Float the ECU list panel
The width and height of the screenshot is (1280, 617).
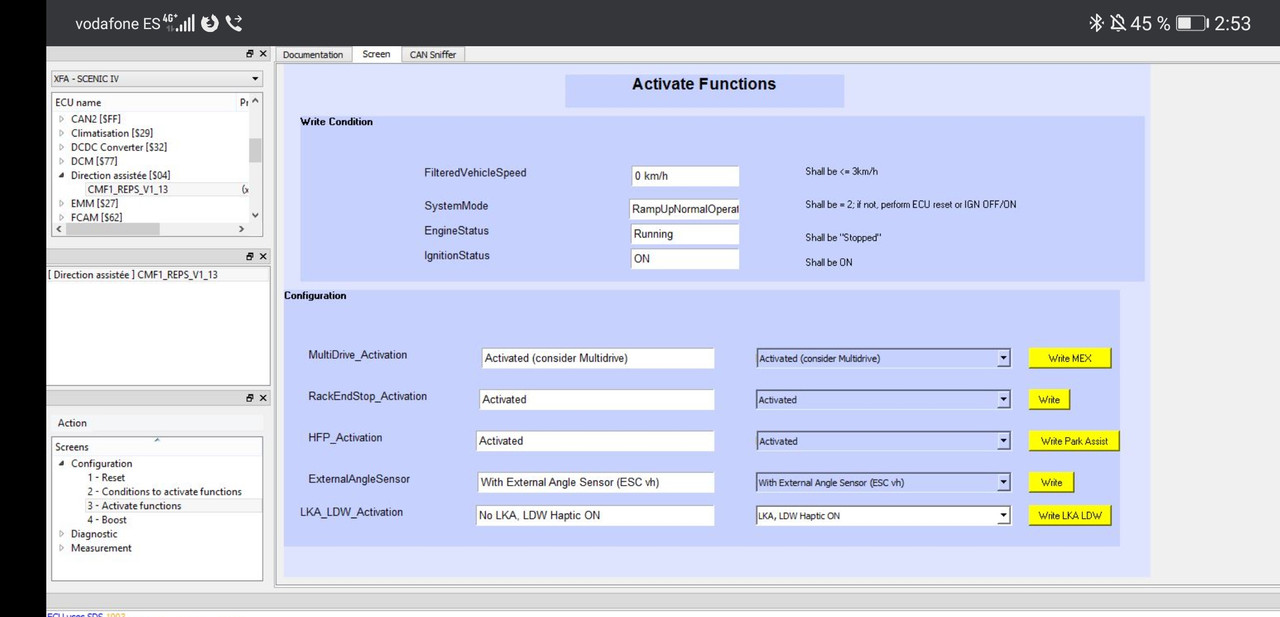click(x=250, y=54)
